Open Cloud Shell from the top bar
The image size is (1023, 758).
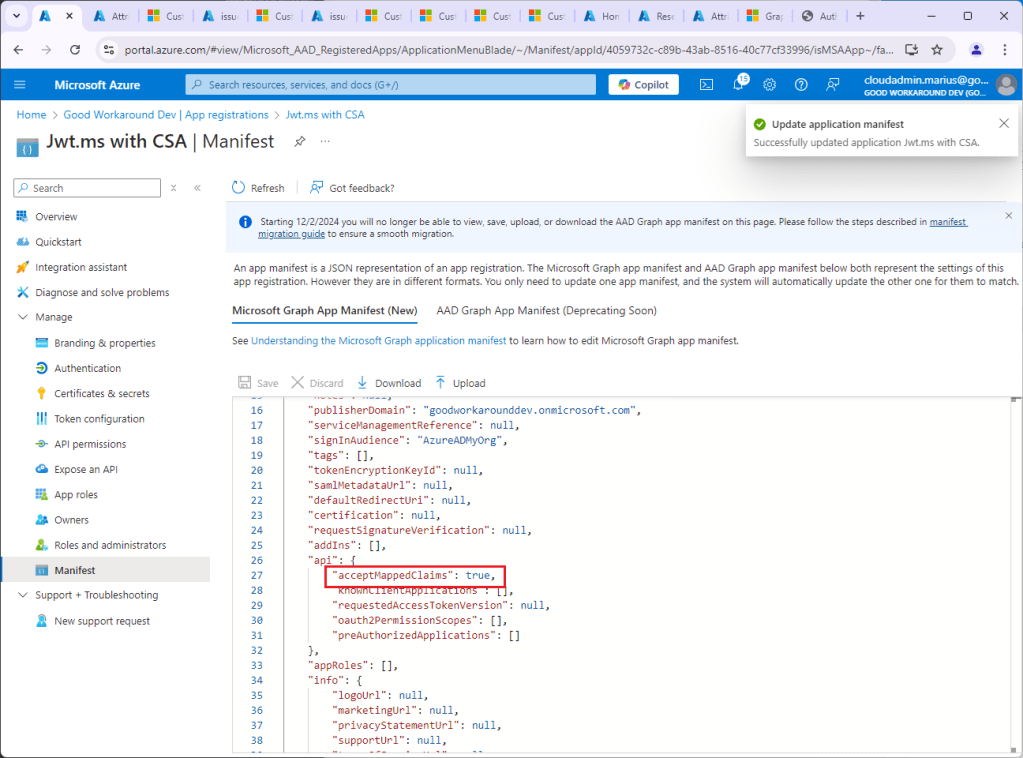tap(706, 85)
